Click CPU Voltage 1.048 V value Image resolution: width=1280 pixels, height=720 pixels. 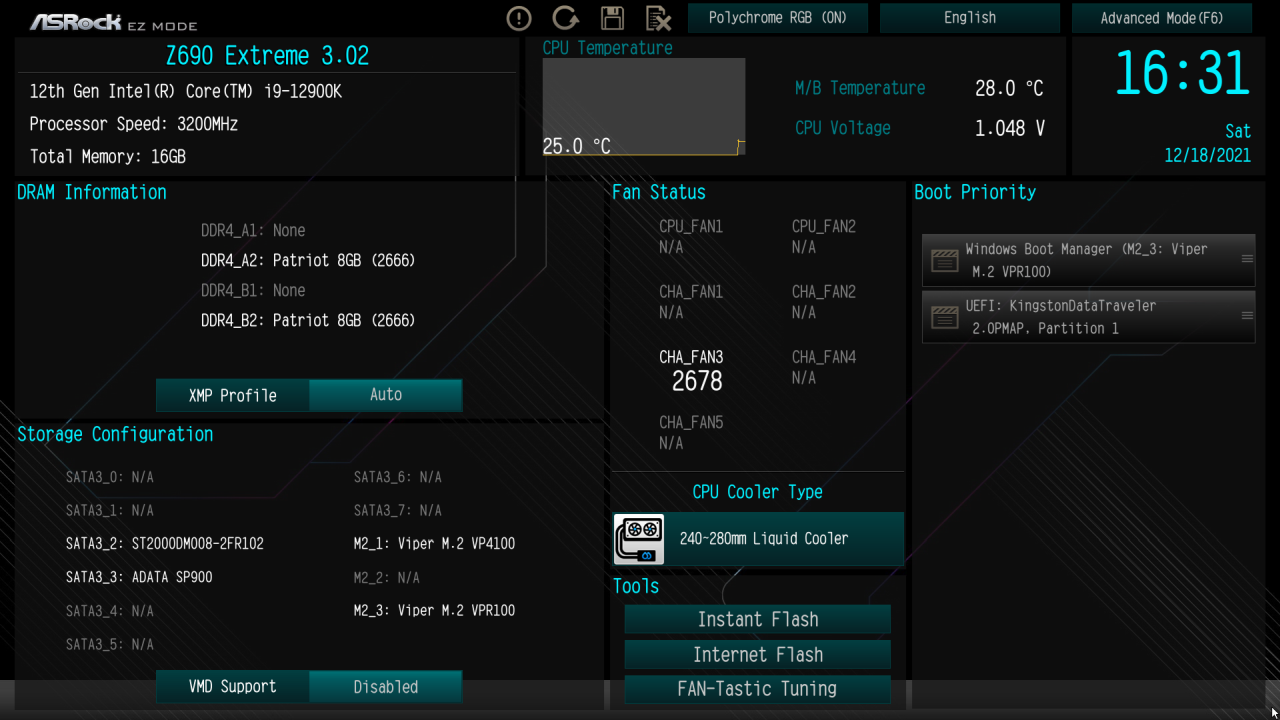click(1009, 128)
